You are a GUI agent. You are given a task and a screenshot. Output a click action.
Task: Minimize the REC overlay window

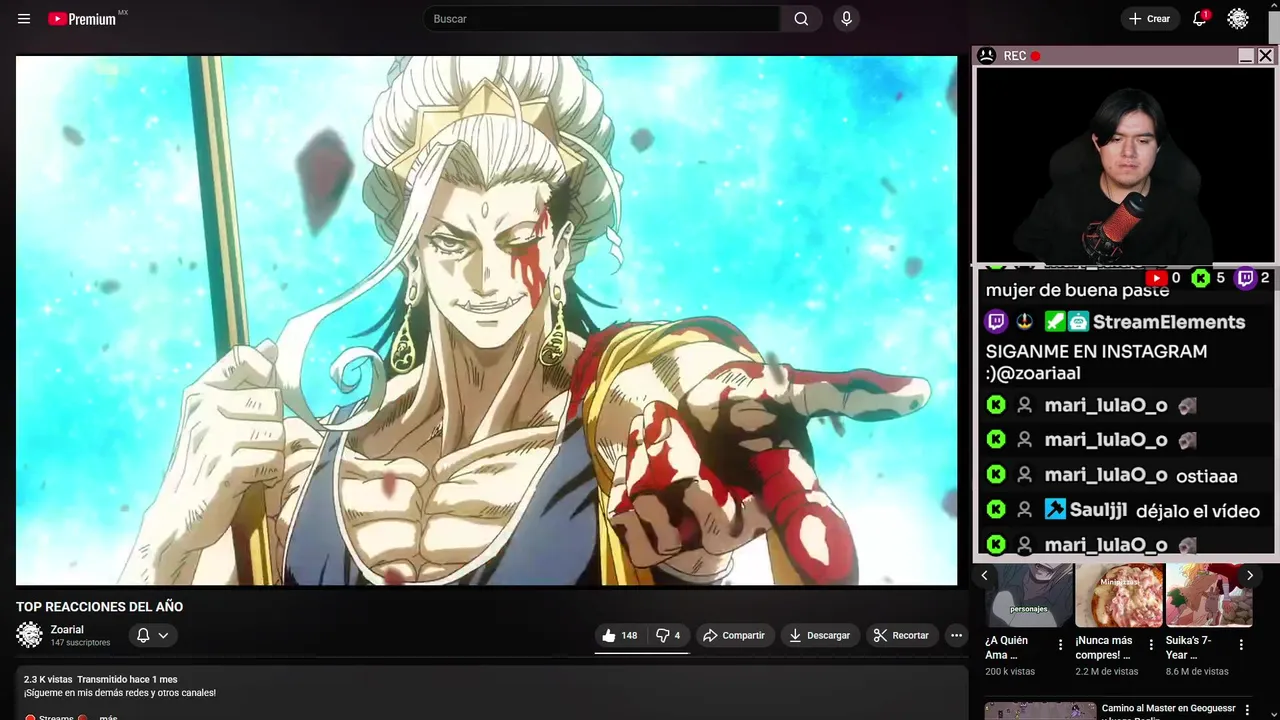[1246, 56]
